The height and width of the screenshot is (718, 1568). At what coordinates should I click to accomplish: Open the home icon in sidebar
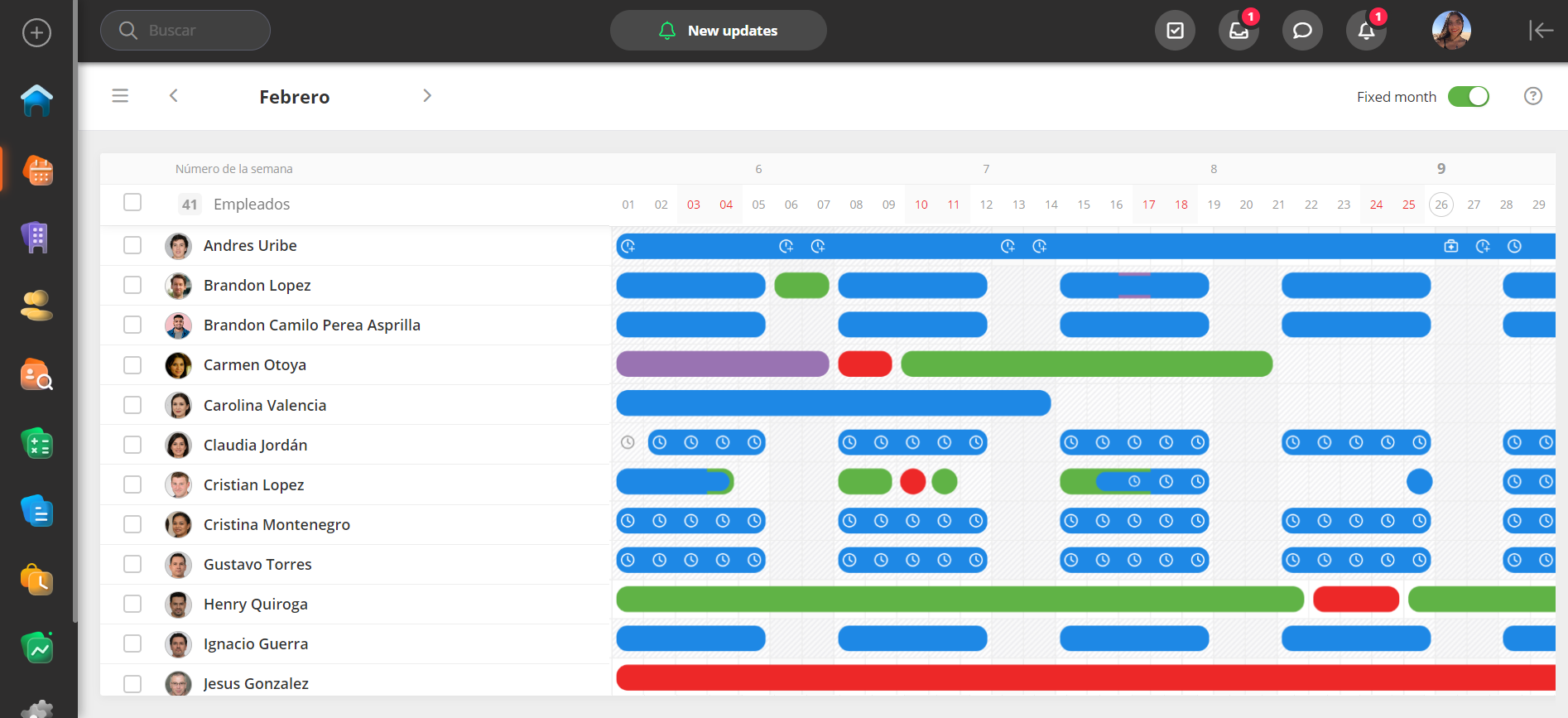[36, 101]
